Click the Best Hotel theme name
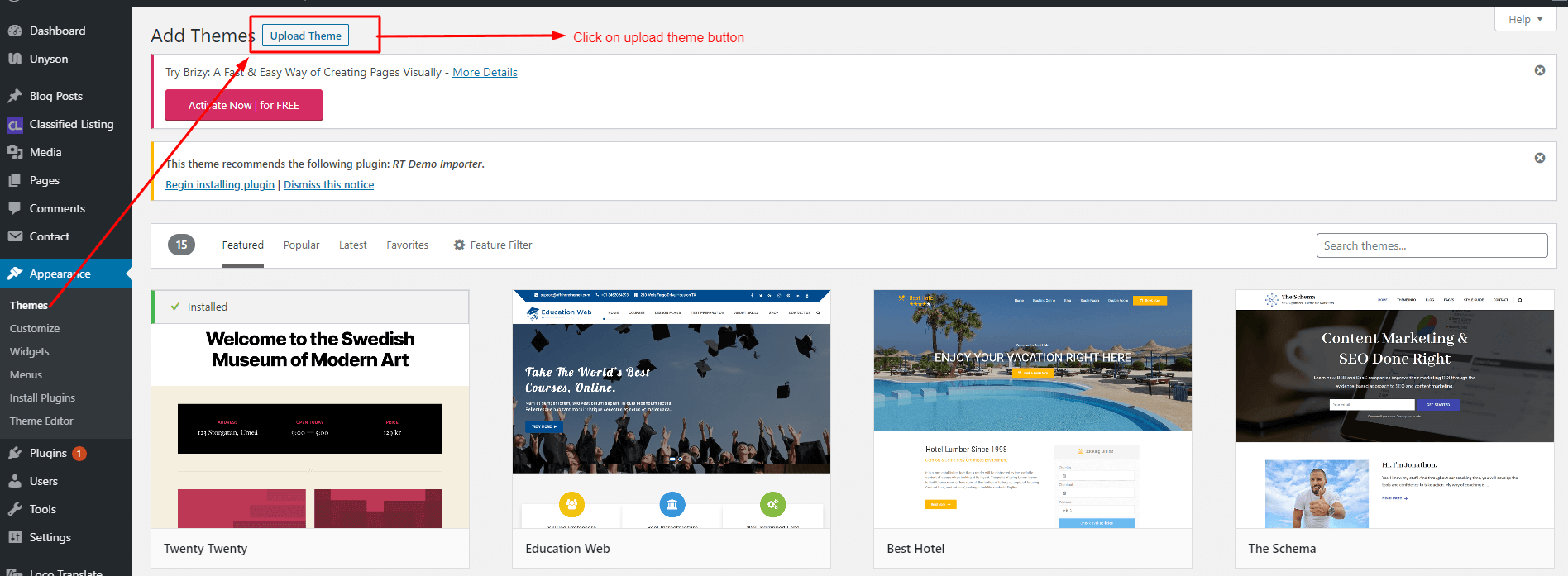 pyautogui.click(x=915, y=549)
